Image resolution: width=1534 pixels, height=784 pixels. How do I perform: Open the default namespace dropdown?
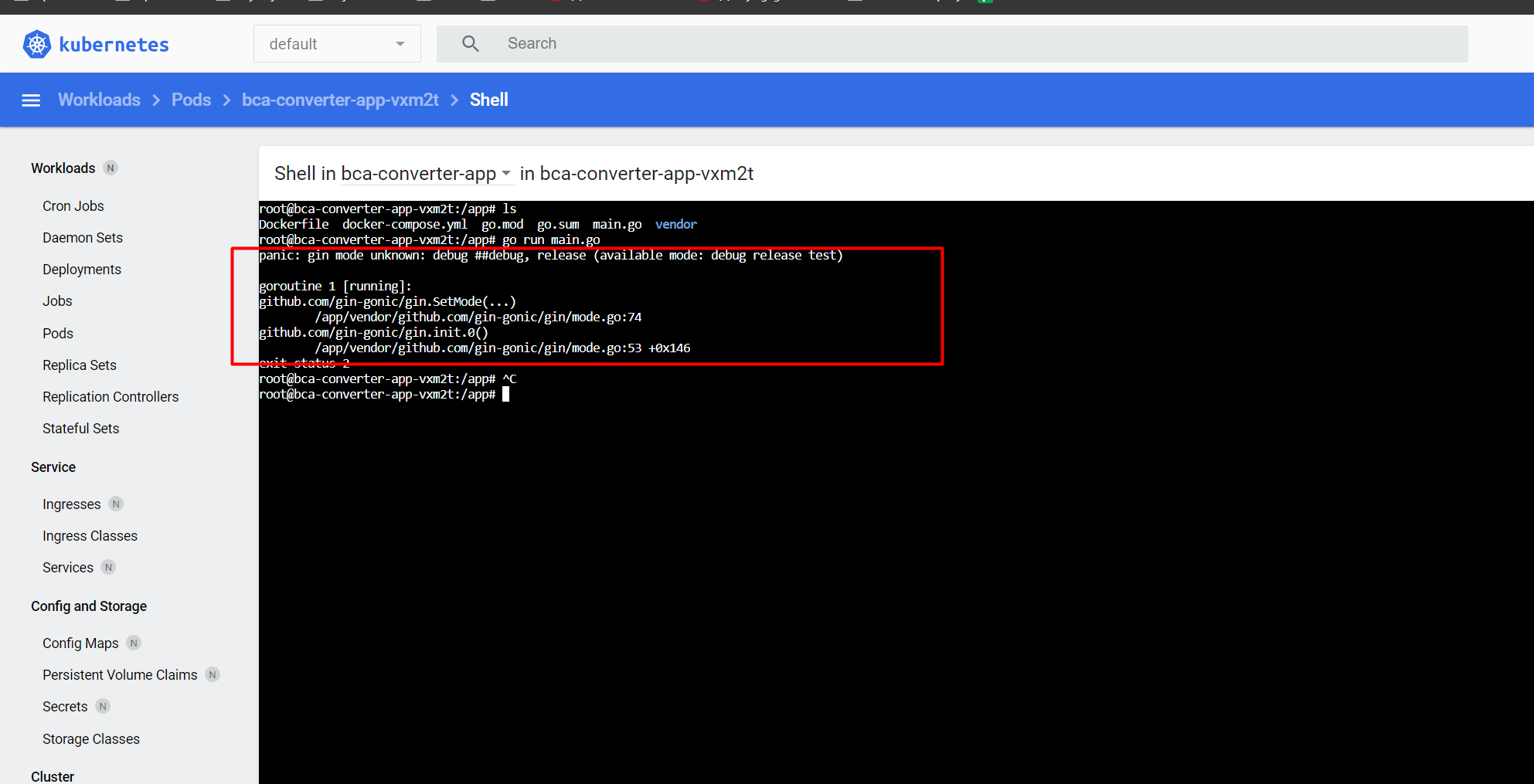click(x=337, y=44)
